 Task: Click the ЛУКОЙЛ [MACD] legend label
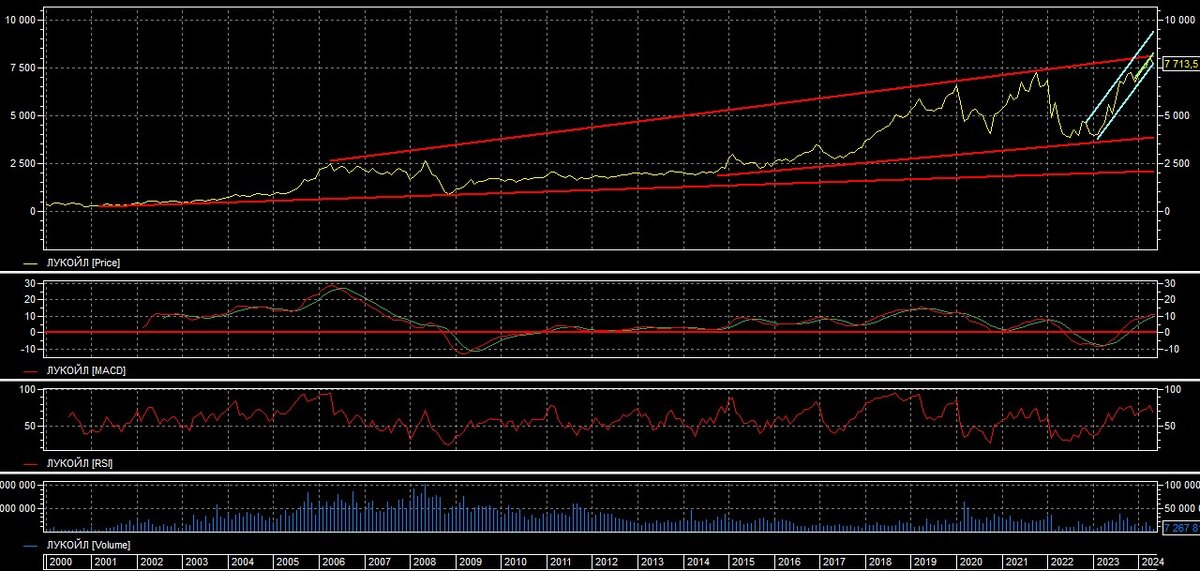(86, 370)
